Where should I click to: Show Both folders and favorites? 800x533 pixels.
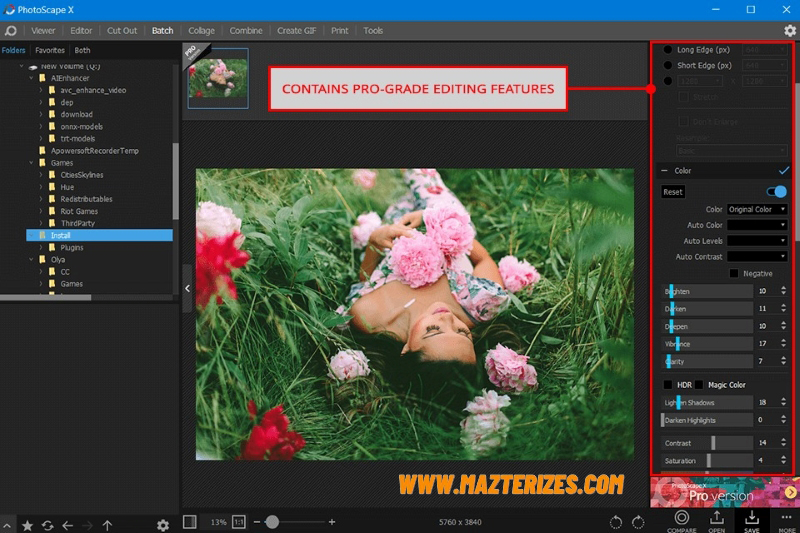(x=82, y=50)
